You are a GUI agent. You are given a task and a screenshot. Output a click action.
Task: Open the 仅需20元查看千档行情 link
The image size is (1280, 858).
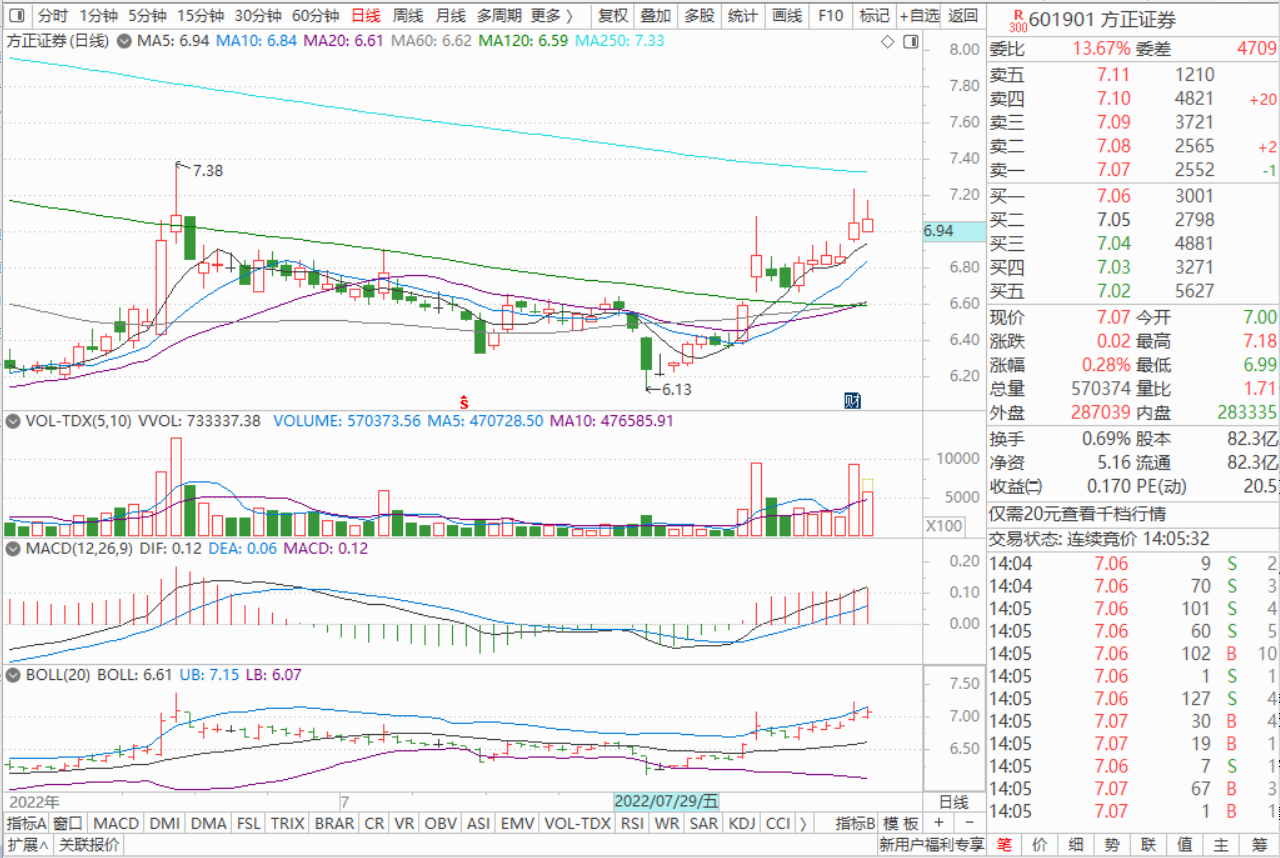tap(1077, 513)
